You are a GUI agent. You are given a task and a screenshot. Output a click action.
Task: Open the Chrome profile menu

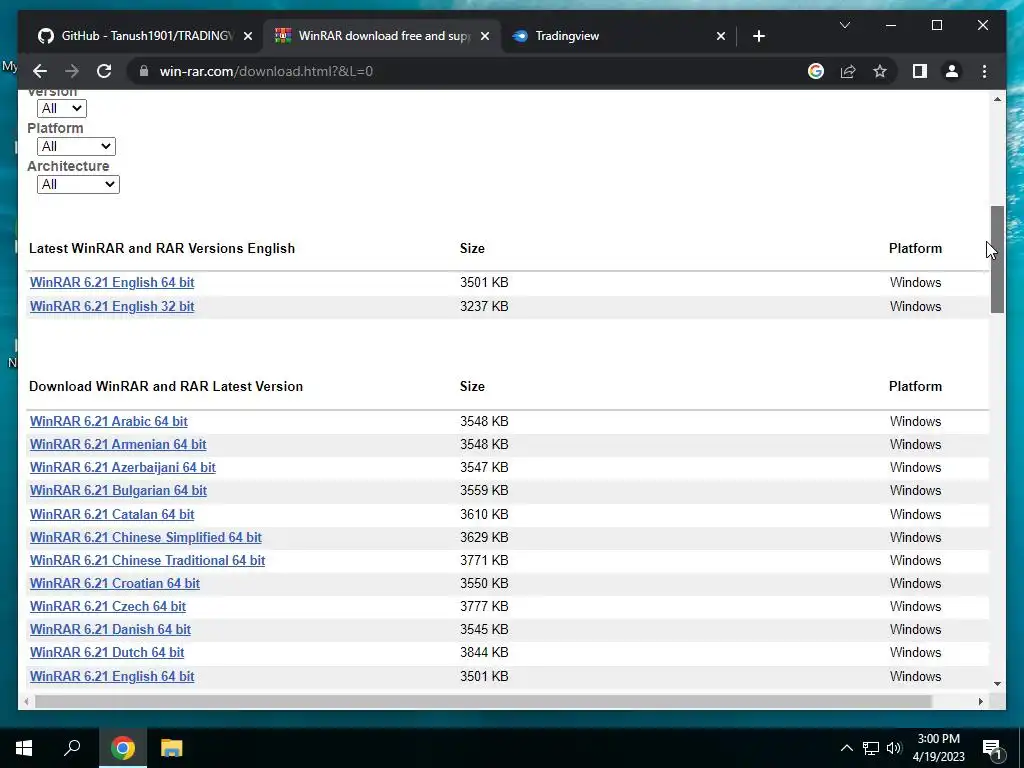point(952,71)
